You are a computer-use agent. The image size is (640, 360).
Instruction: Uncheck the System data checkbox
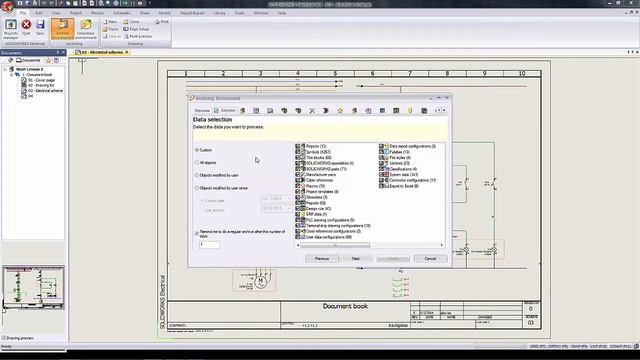(x=381, y=175)
